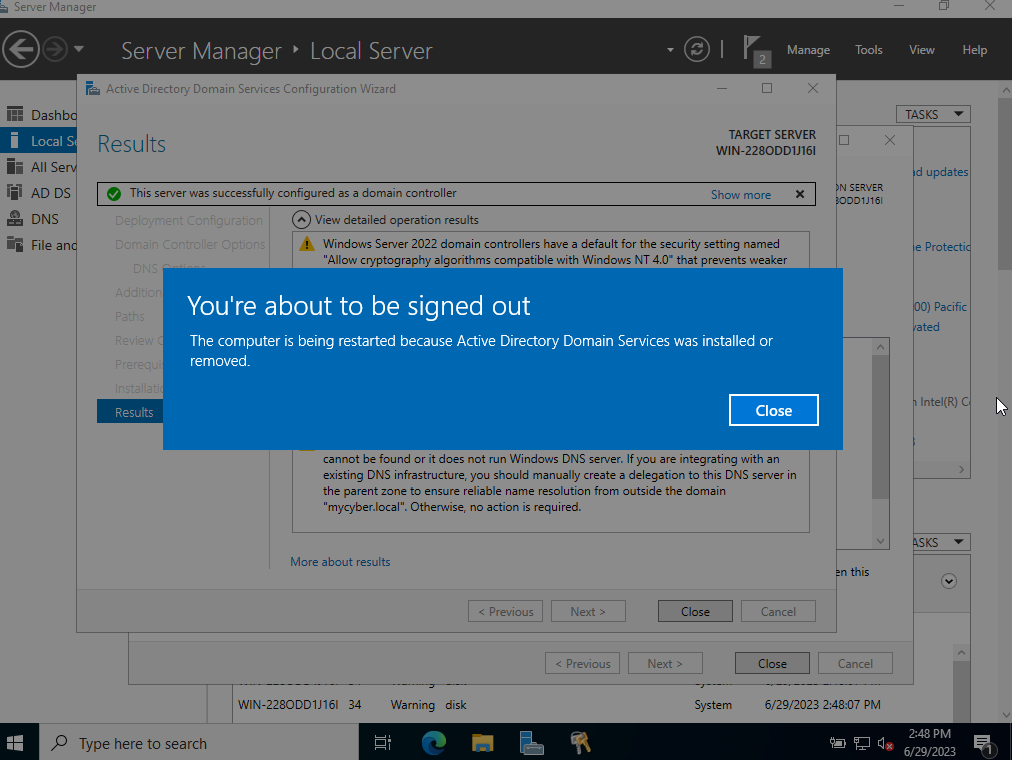Viewport: 1012px width, 760px height.
Task: Open the Help menu
Action: pyautogui.click(x=974, y=50)
